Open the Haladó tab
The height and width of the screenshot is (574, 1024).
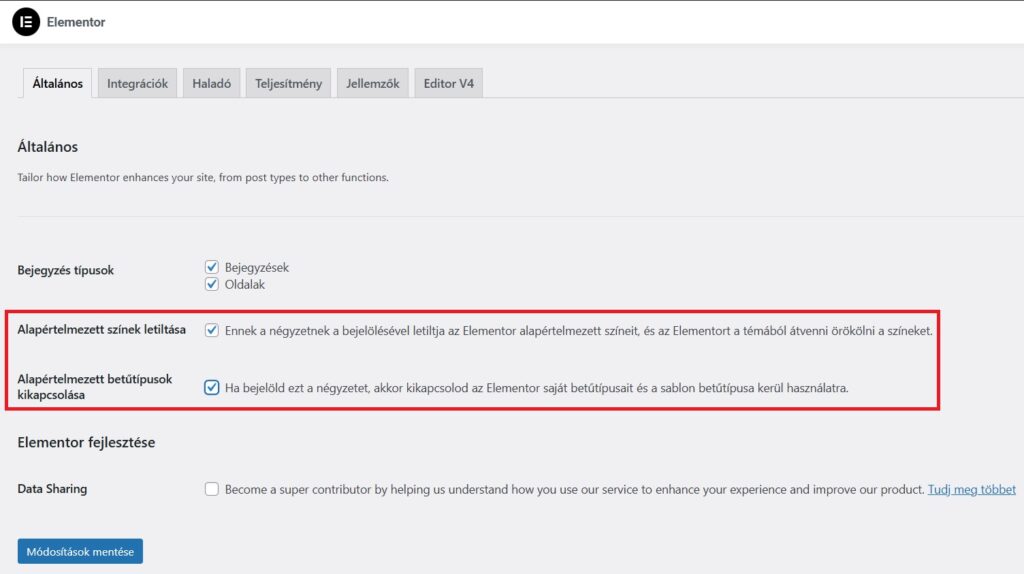click(211, 84)
